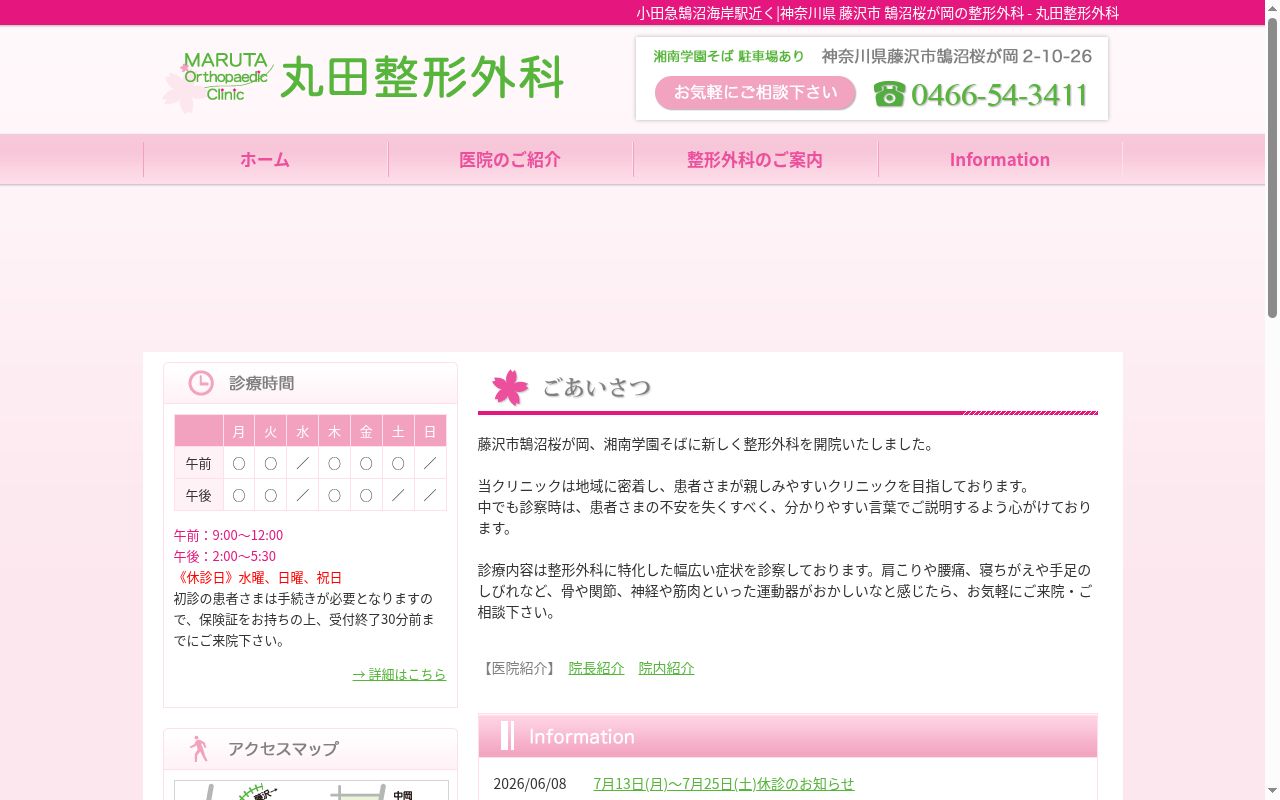Open the 院内紹介 link
The height and width of the screenshot is (800, 1280).
pyautogui.click(x=666, y=668)
